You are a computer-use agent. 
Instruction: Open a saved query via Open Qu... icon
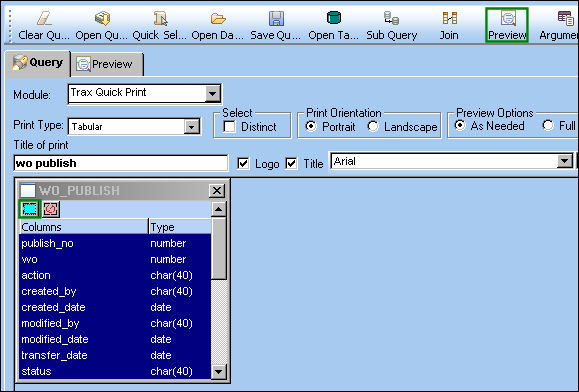coord(102,18)
